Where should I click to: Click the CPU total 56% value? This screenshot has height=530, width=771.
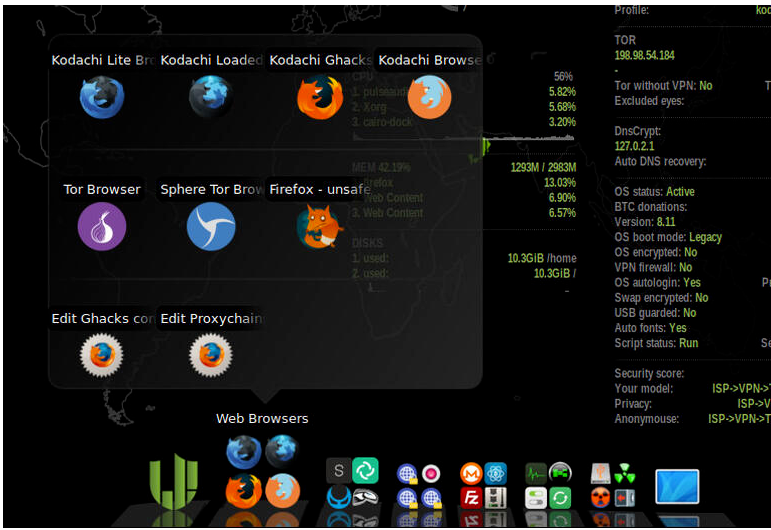[x=563, y=77]
